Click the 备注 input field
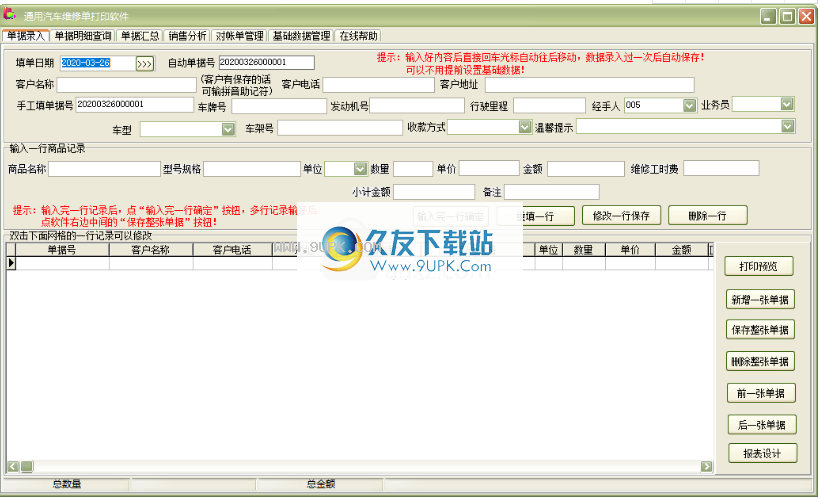 click(552, 192)
